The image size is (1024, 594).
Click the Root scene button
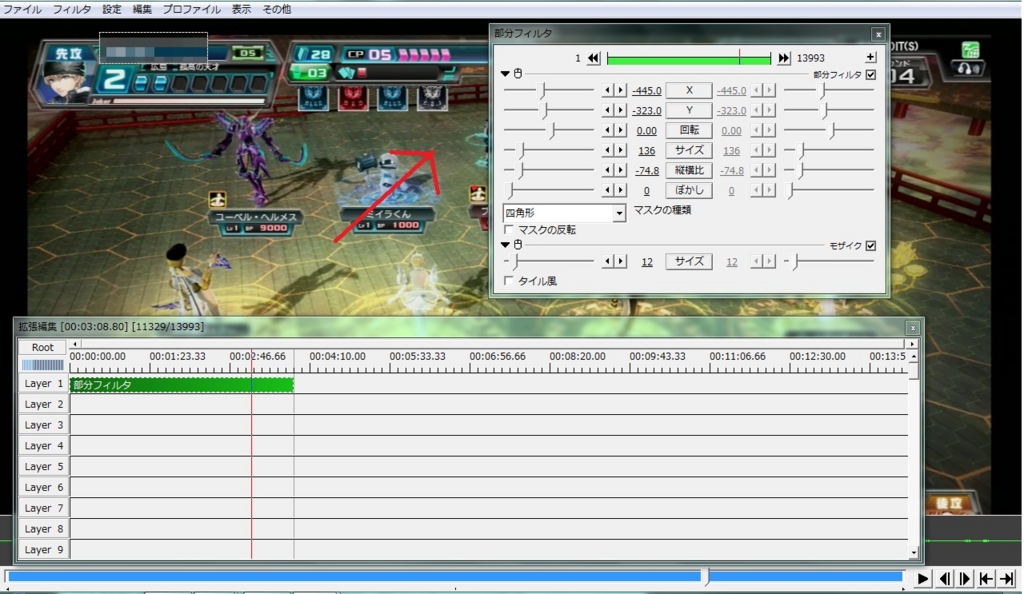[x=42, y=347]
